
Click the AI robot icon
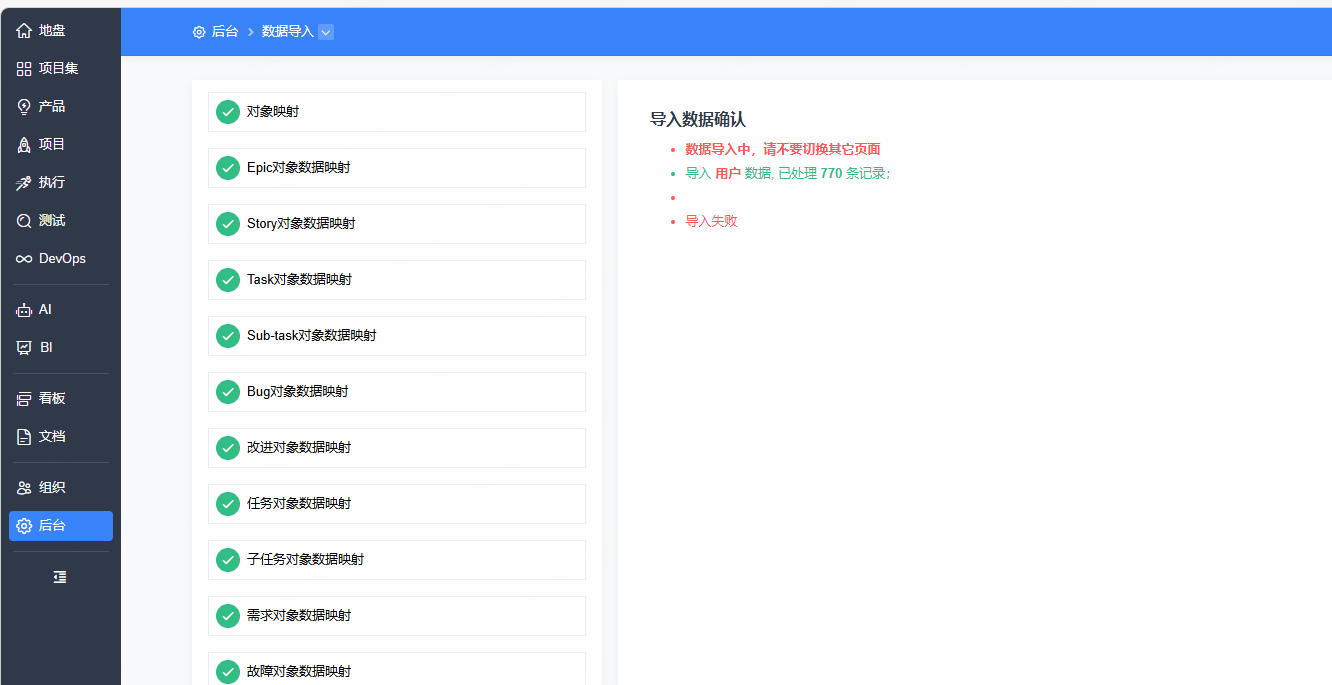(24, 310)
